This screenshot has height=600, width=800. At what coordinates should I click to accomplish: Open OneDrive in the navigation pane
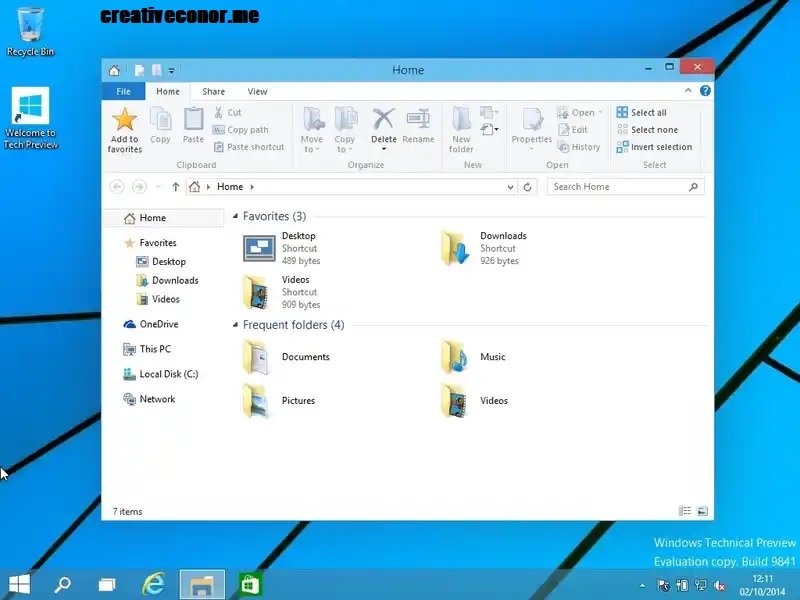(x=151, y=324)
